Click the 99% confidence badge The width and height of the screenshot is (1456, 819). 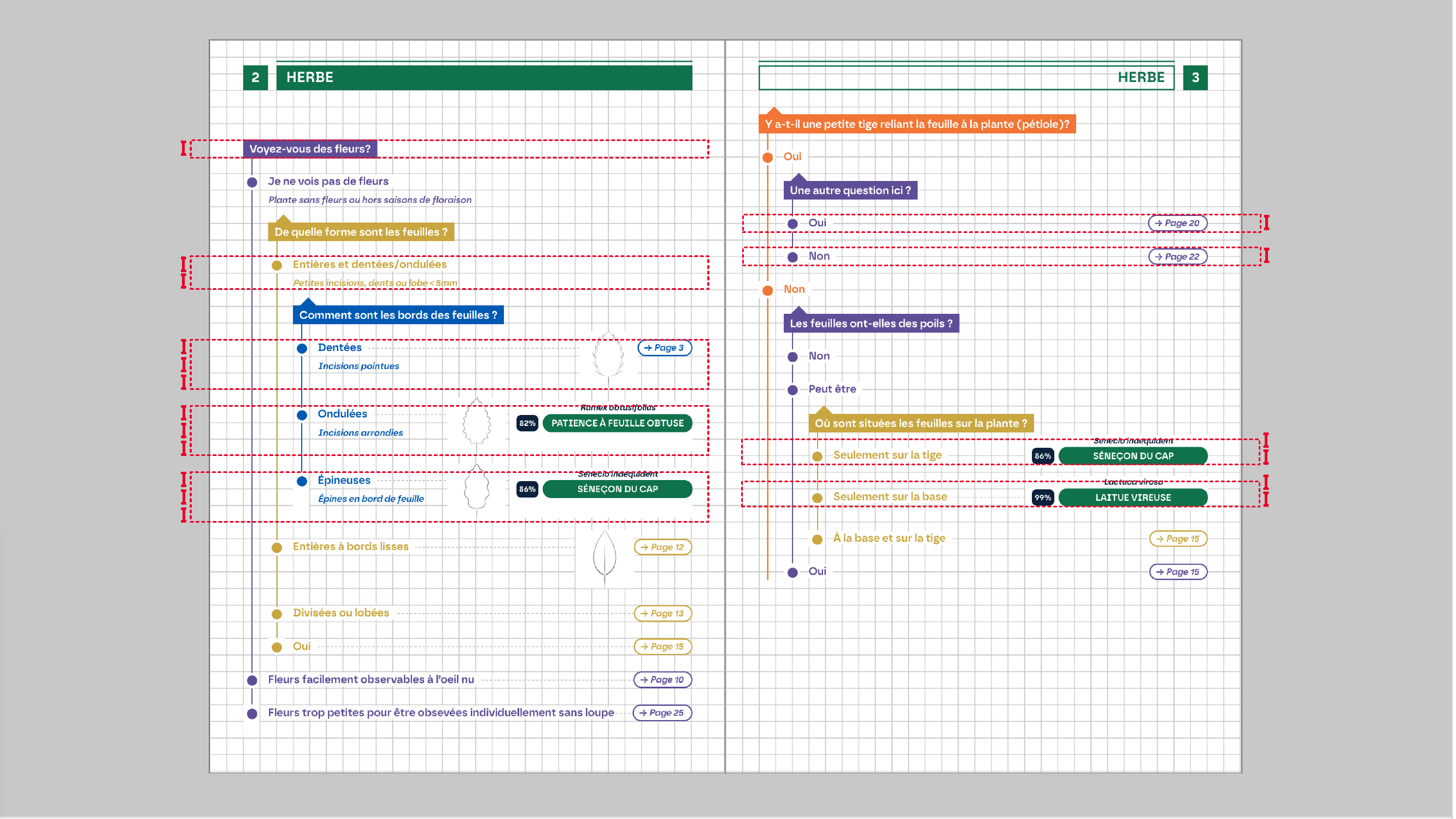[x=1044, y=499]
